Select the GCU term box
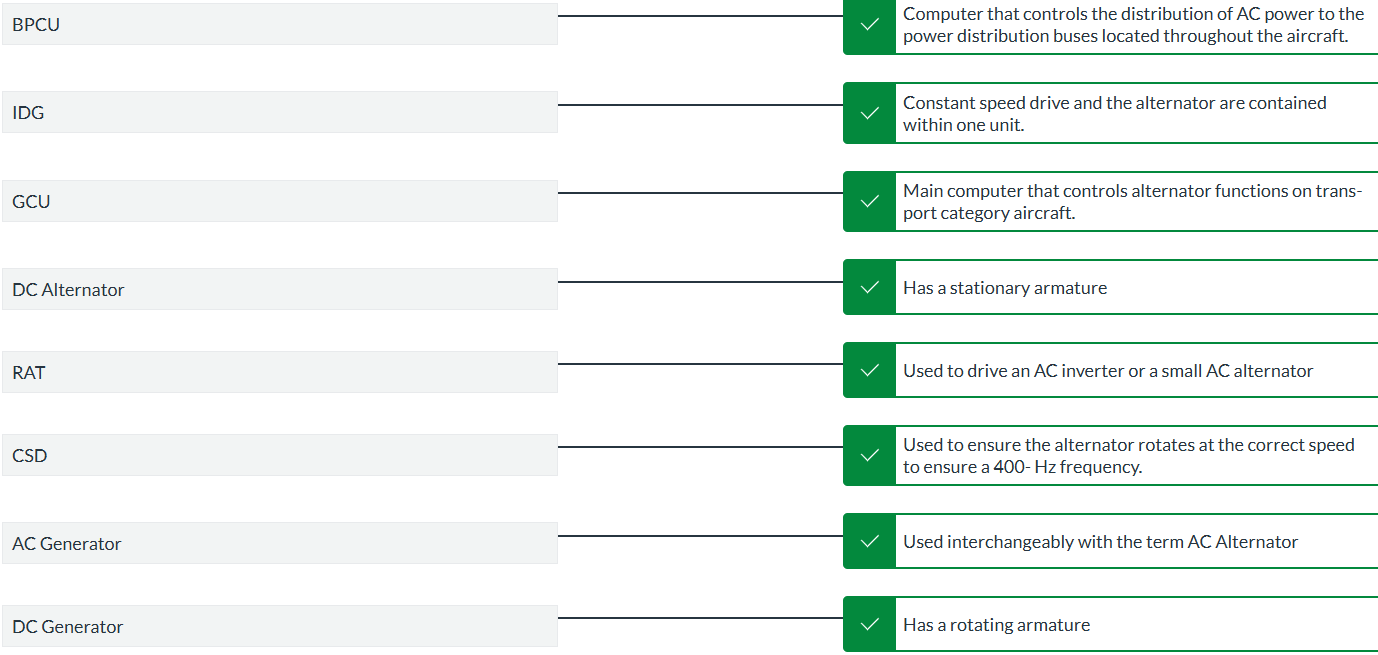 (280, 201)
